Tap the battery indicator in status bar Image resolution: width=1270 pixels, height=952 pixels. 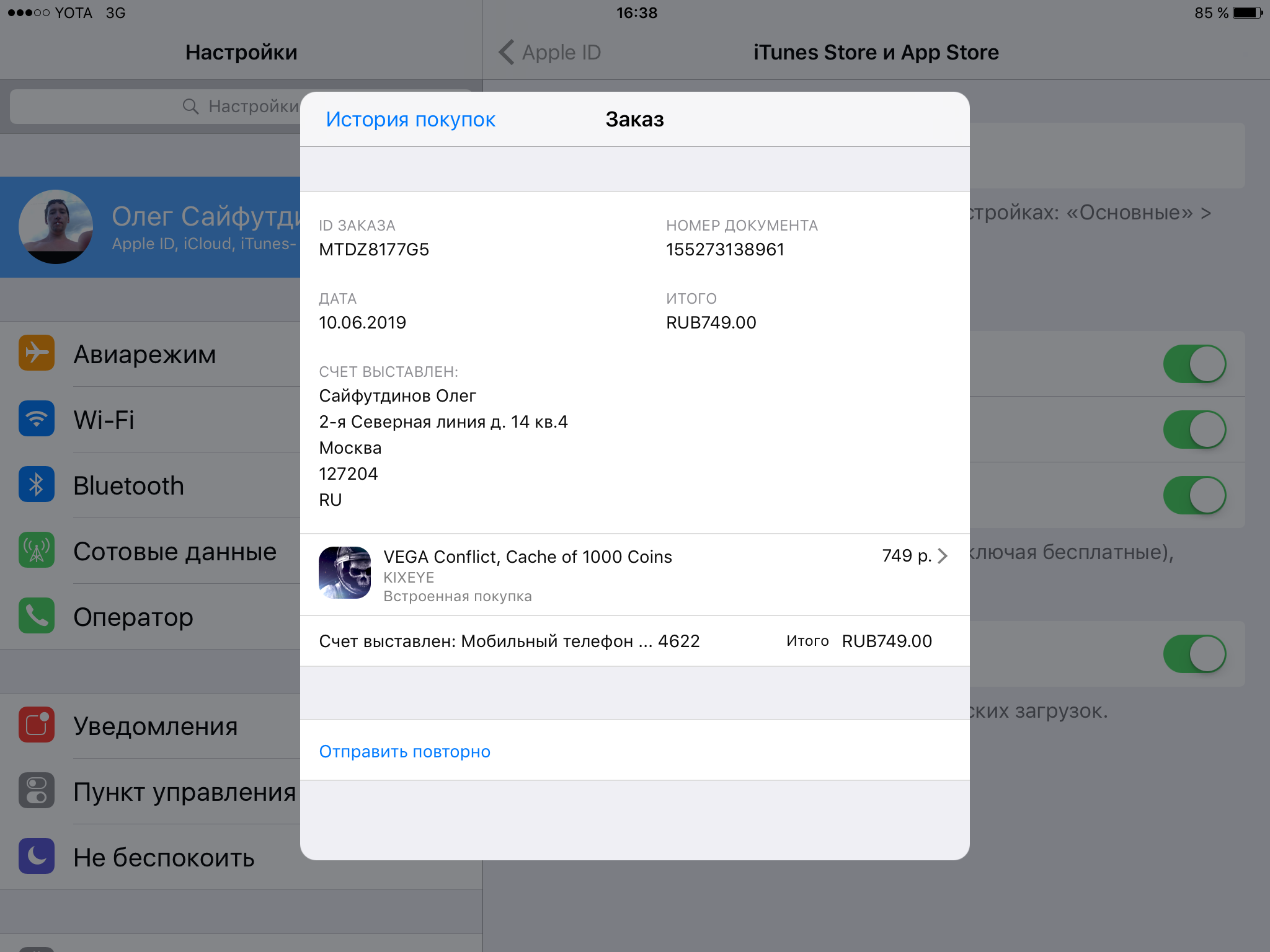(x=1248, y=12)
